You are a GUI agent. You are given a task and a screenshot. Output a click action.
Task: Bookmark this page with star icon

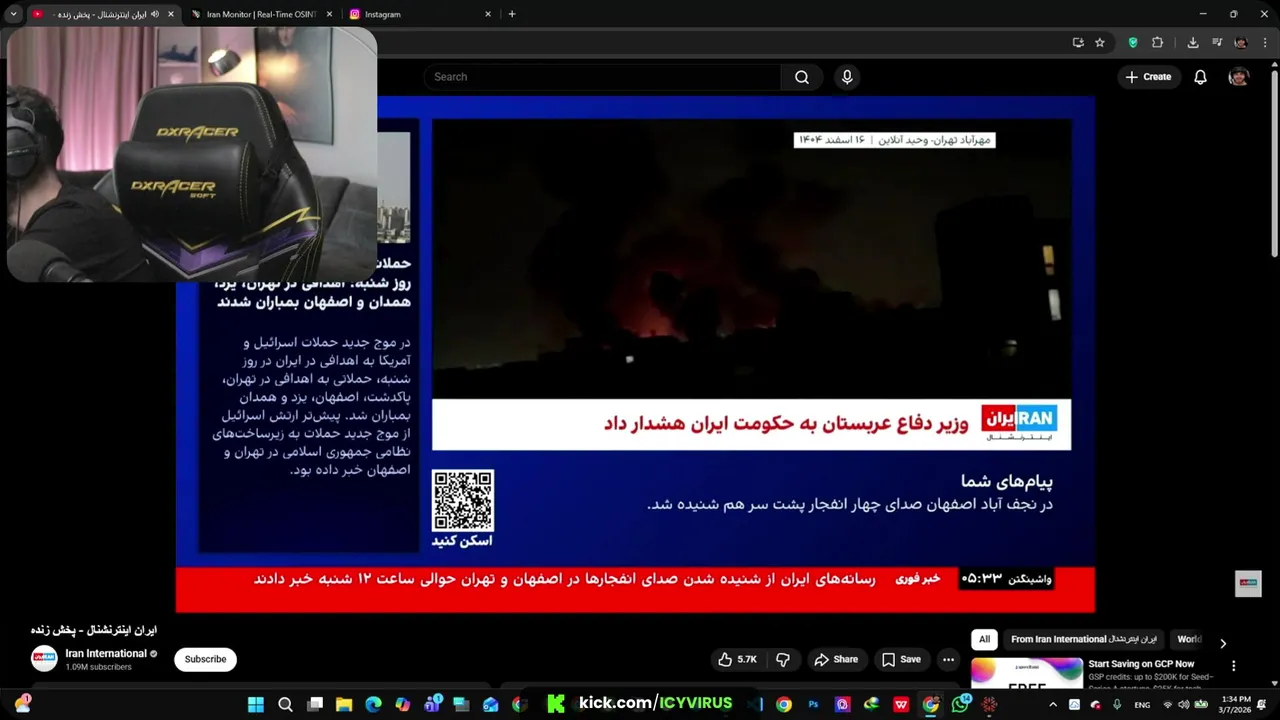tap(1100, 43)
